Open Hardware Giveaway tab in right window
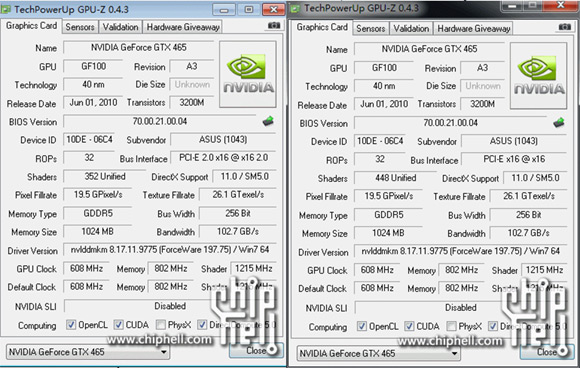This screenshot has height=368, width=580. (473, 28)
